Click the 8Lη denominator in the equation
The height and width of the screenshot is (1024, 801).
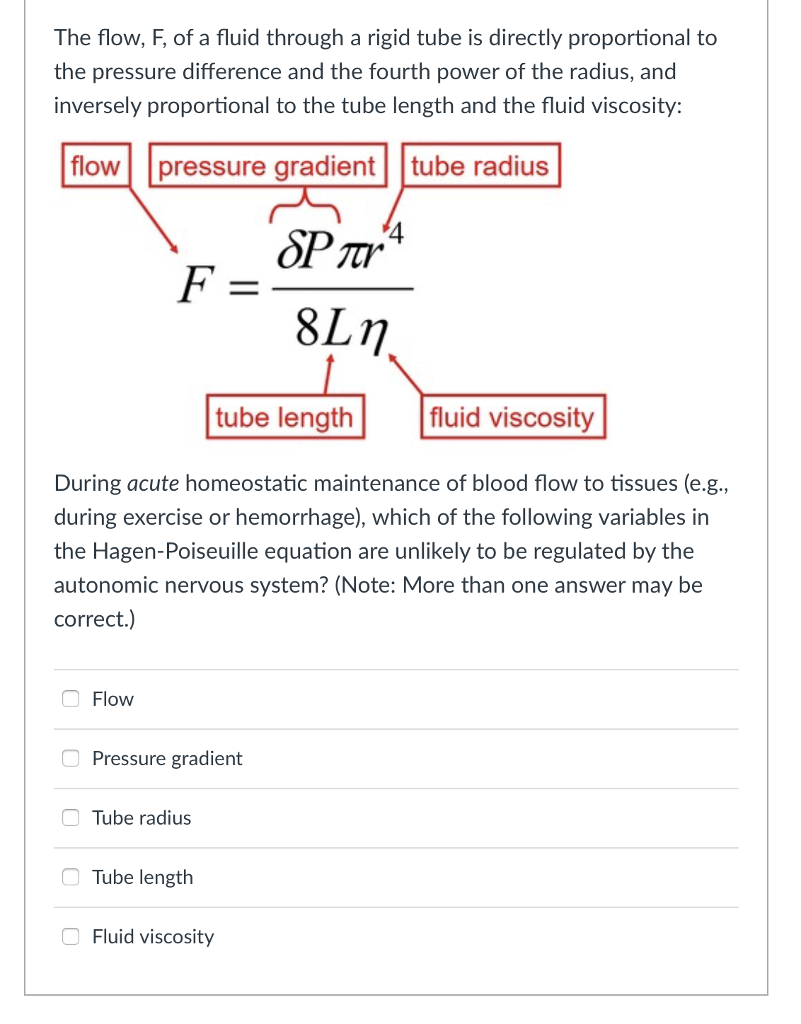tap(340, 325)
